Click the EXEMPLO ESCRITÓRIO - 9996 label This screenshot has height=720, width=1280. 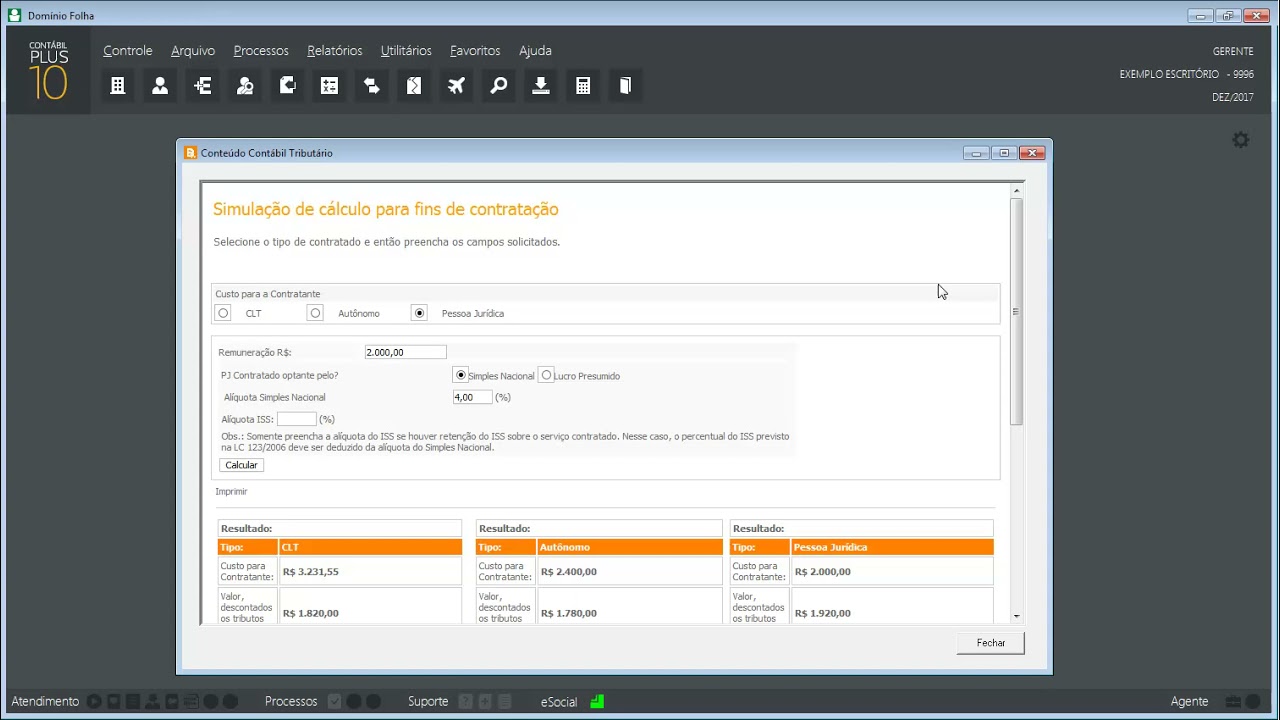click(1186, 75)
